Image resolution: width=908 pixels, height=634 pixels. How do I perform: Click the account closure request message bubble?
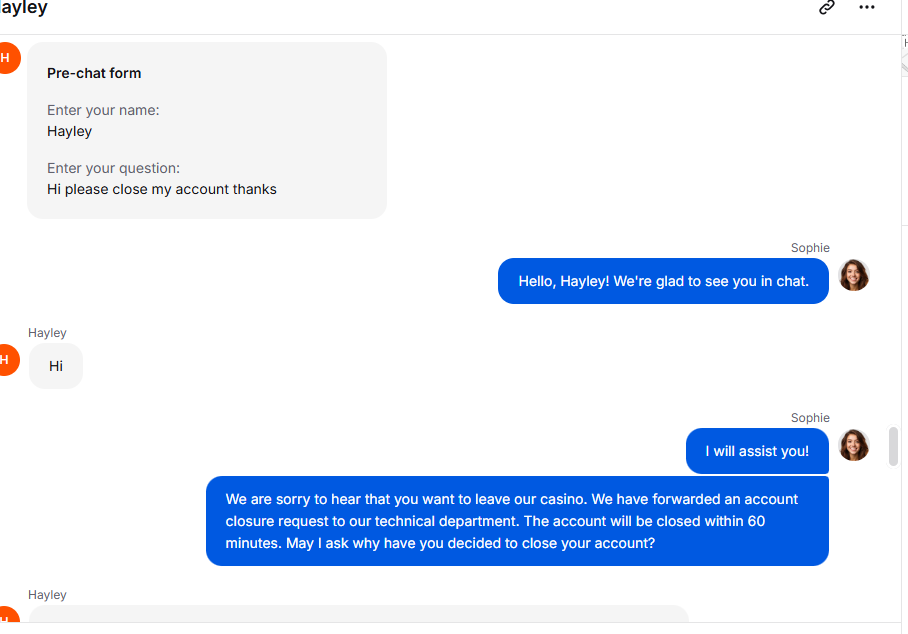pyautogui.click(x=517, y=521)
